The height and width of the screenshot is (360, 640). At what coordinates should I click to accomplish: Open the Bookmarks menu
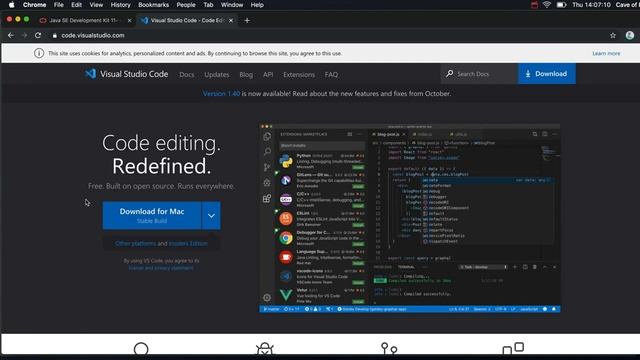153,5
